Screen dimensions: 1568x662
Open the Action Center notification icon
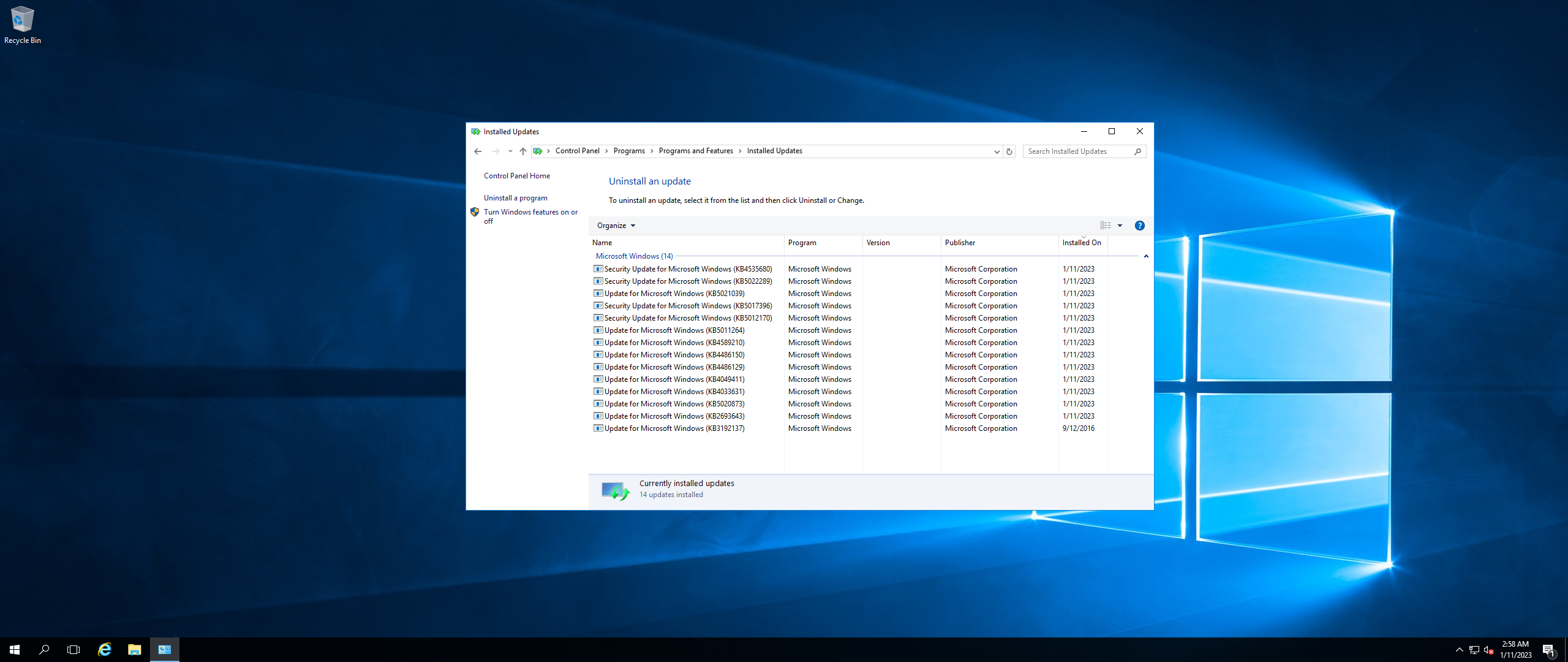pyautogui.click(x=1549, y=650)
